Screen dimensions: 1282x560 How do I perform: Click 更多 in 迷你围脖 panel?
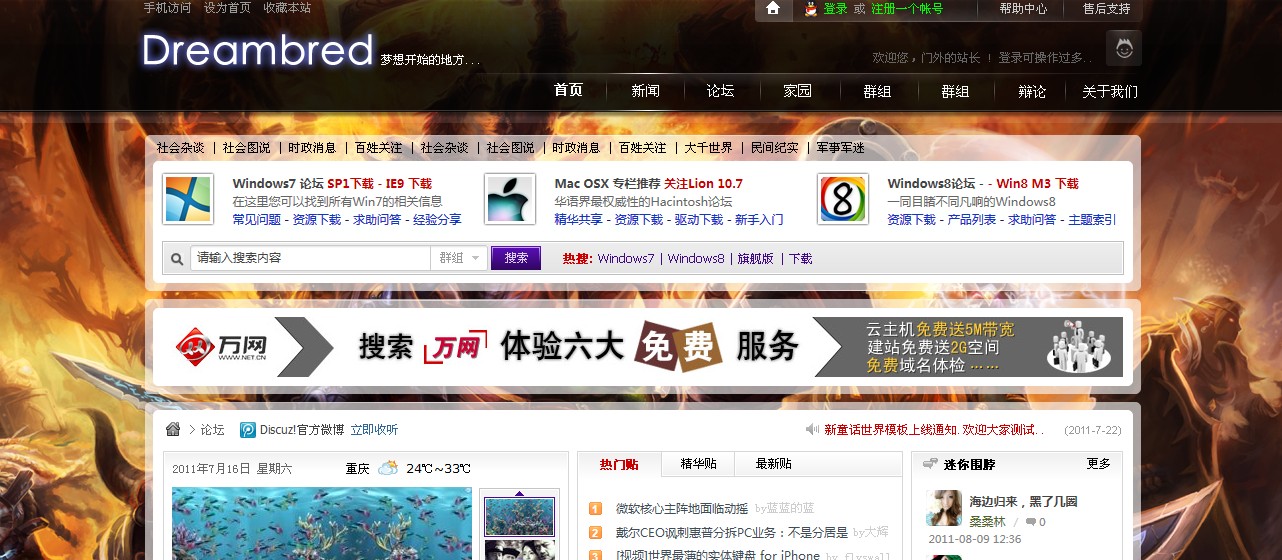coord(1099,464)
